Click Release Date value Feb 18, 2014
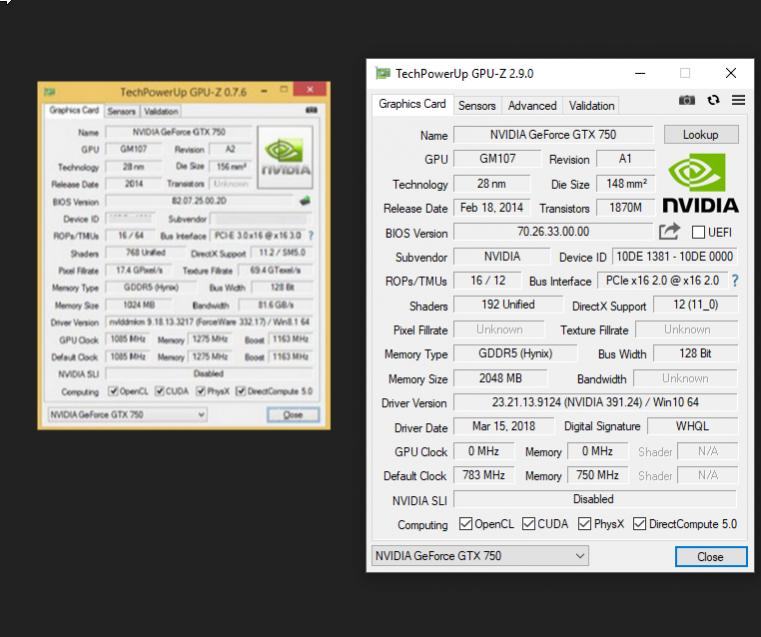The image size is (761, 637). [492, 208]
